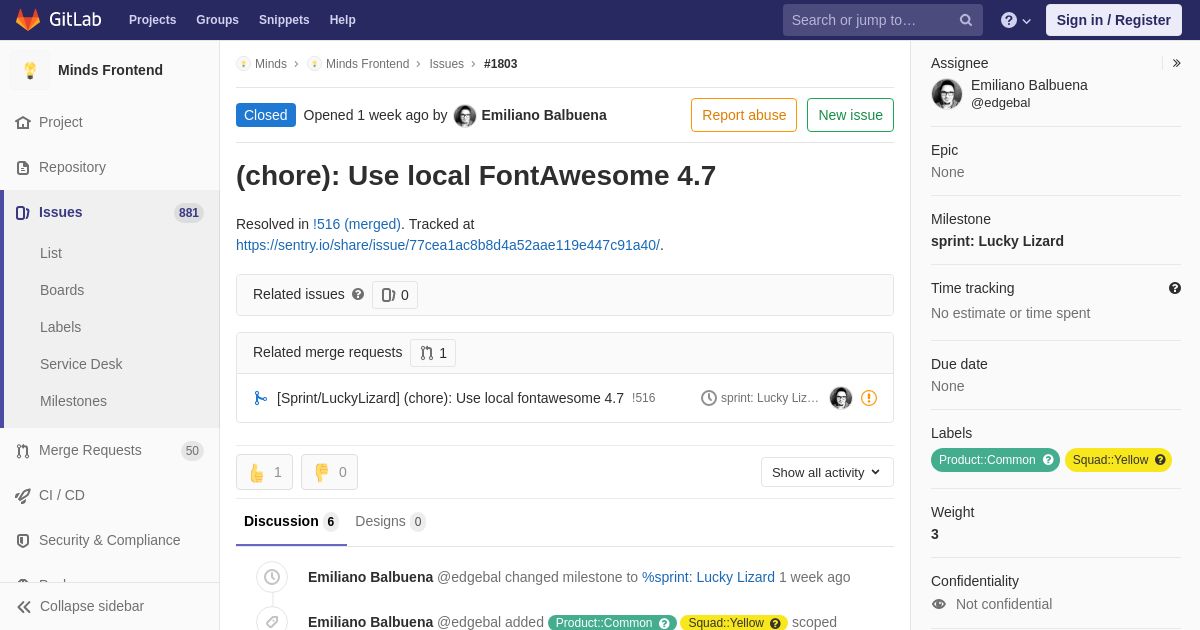Click the Issues breadcrumb link
This screenshot has height=630, width=1200.
click(x=446, y=64)
